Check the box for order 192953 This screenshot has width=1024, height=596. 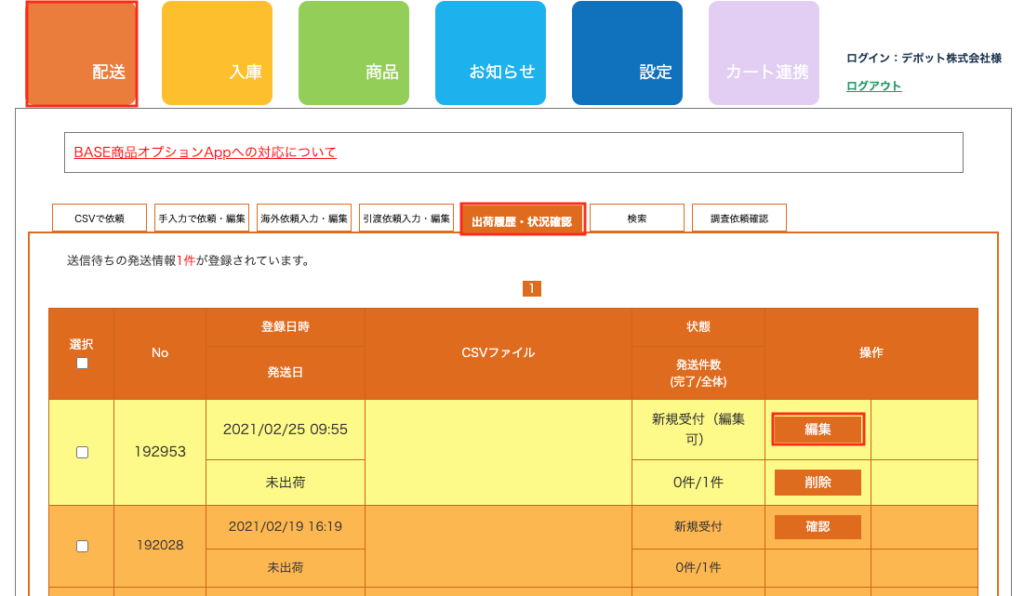[x=82, y=452]
